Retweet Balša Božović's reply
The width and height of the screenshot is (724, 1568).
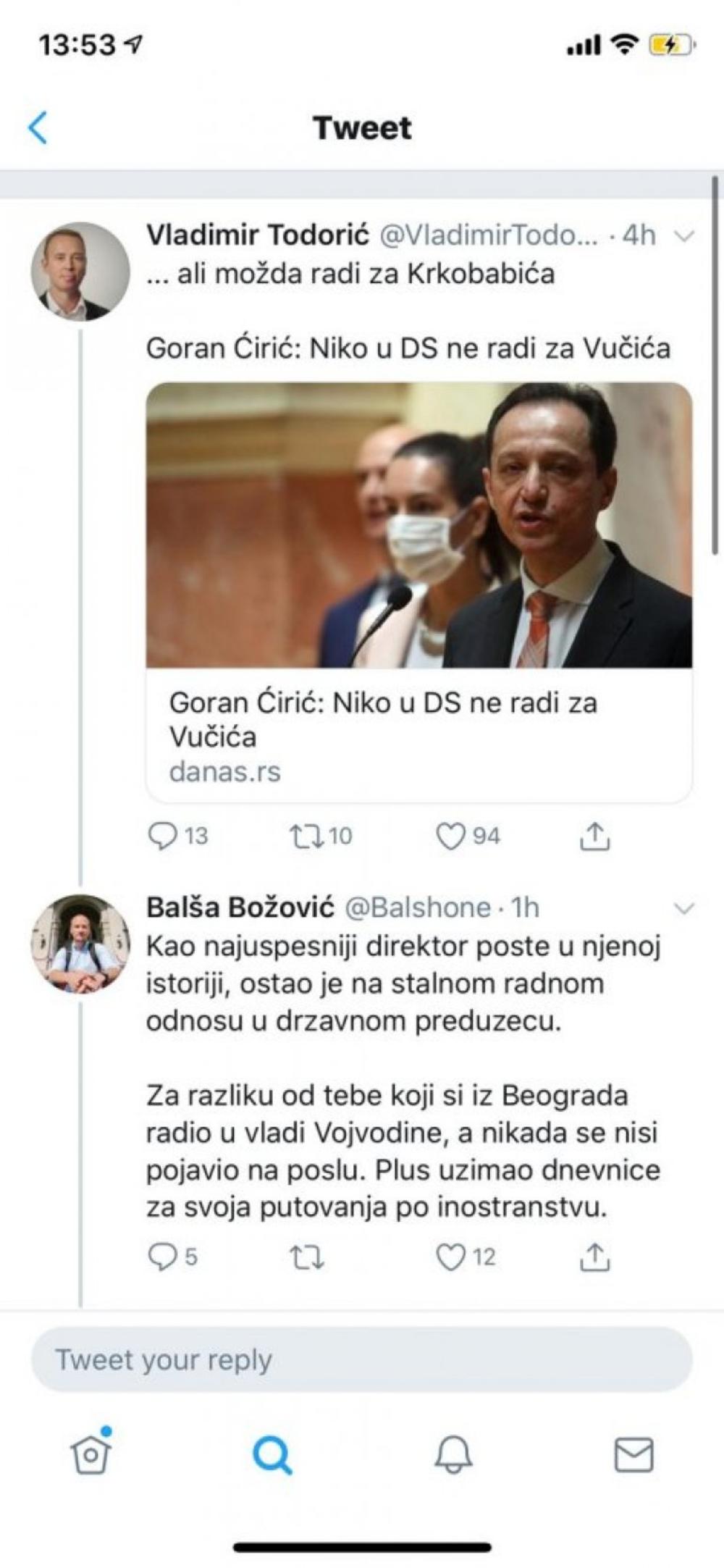tap(306, 1257)
